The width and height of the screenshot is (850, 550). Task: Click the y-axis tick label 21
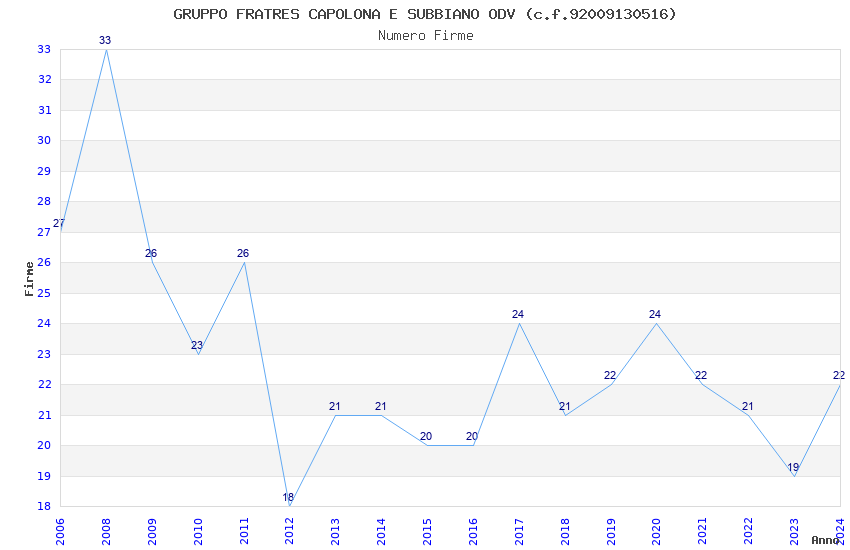(x=44, y=415)
